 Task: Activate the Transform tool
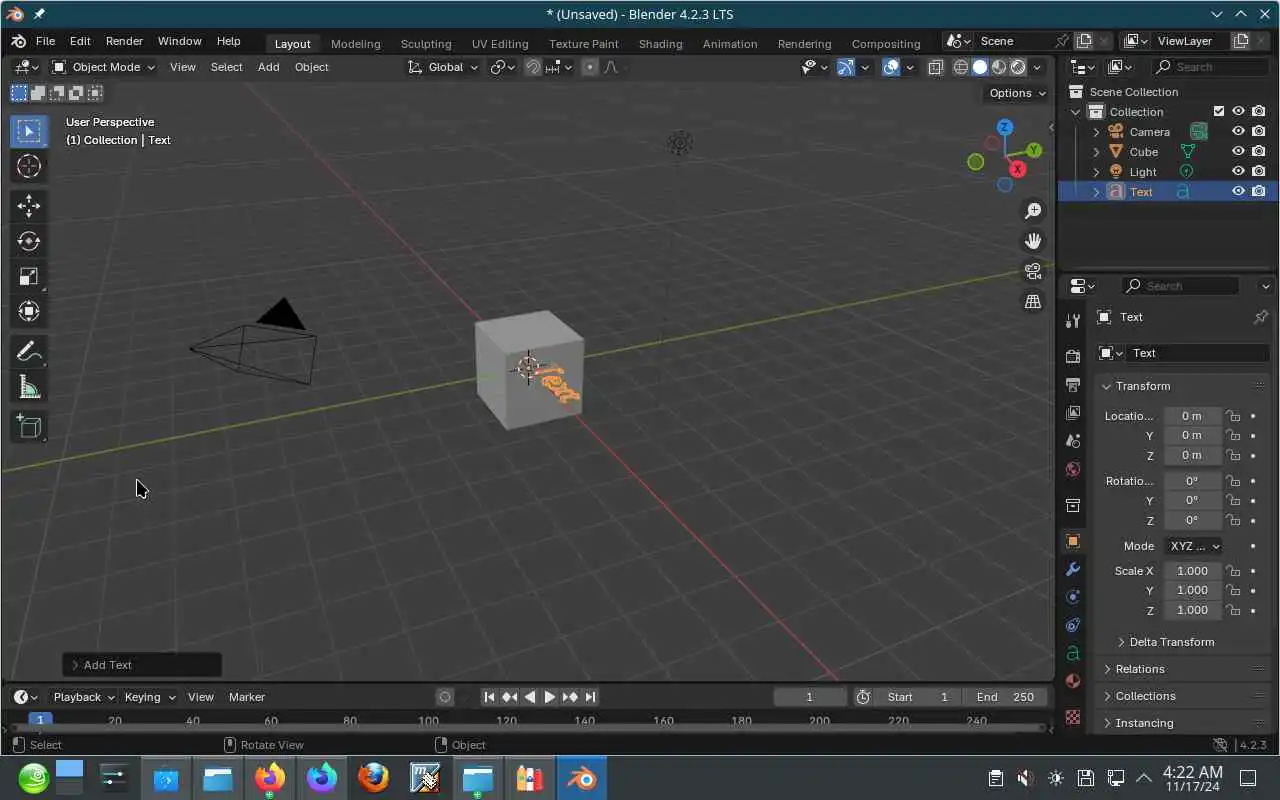coord(28,311)
